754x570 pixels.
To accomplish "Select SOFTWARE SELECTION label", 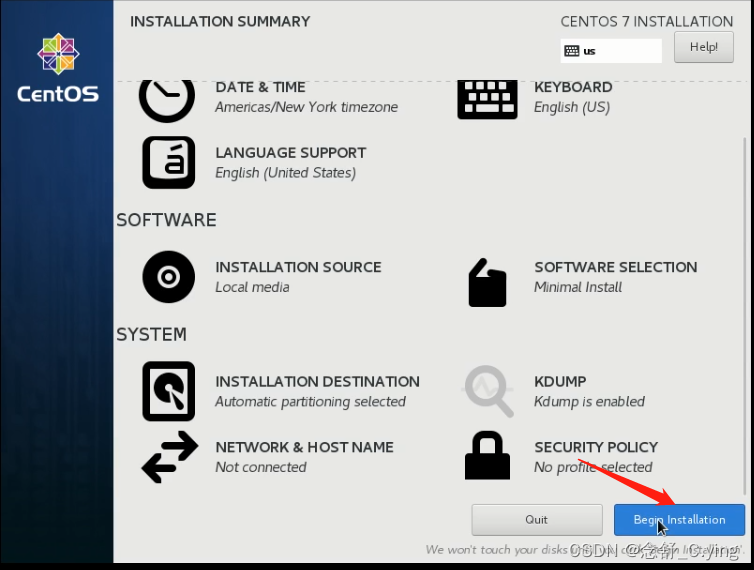I will pyautogui.click(x=616, y=267).
